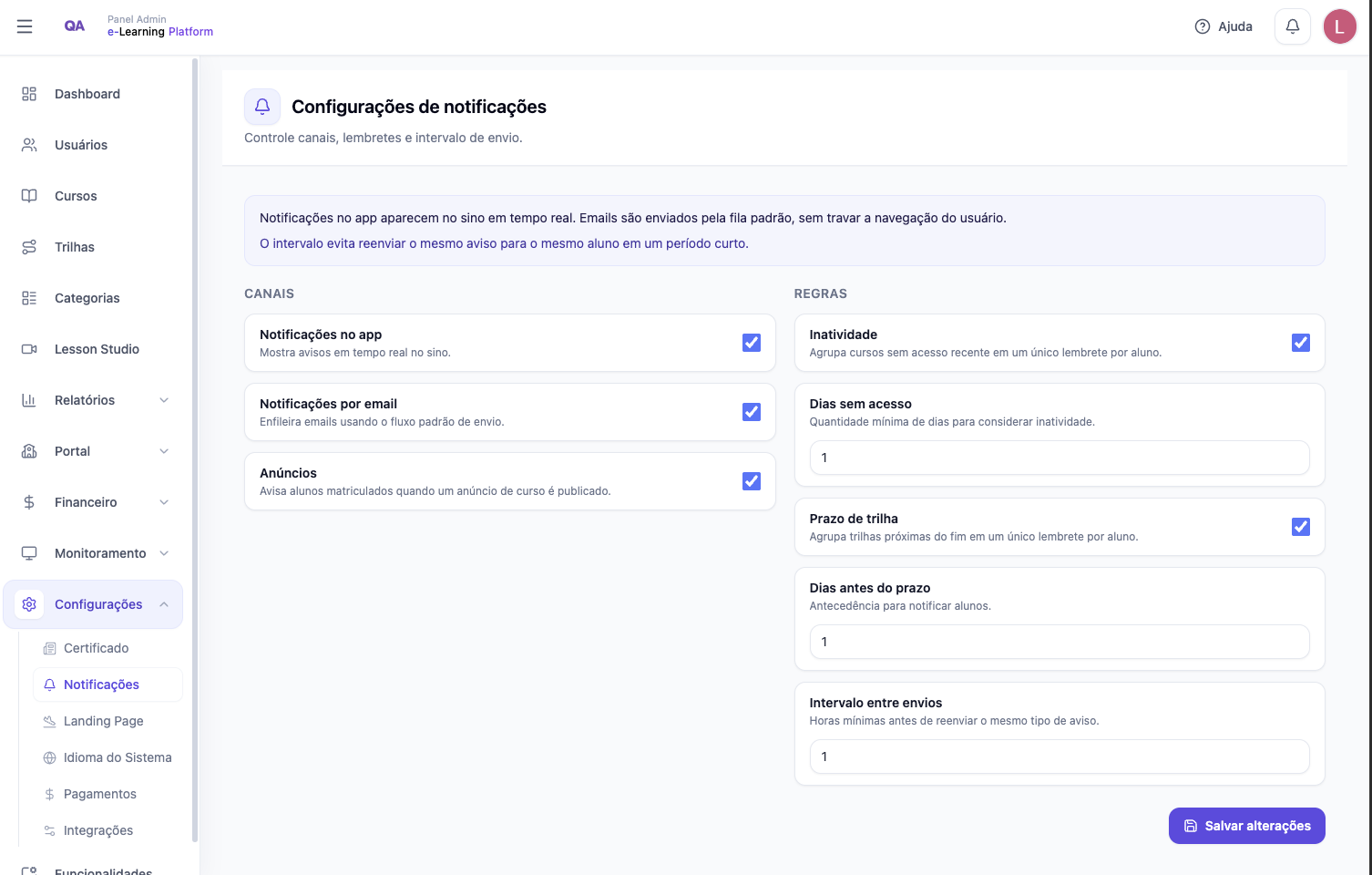
Task: Click the QA logo
Action: [x=75, y=26]
